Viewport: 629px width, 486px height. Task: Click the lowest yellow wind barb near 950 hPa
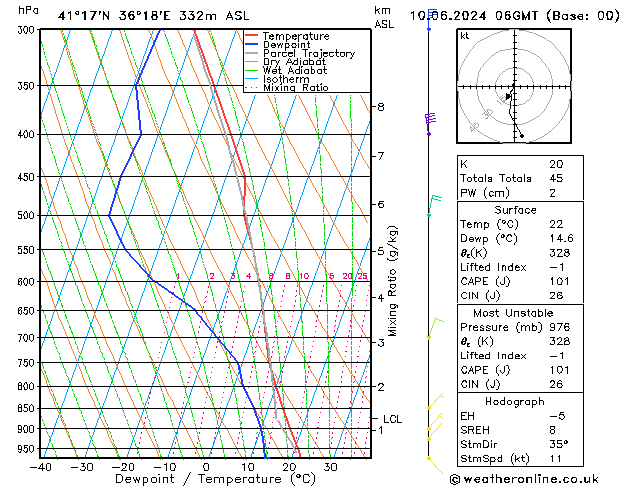pos(432,462)
